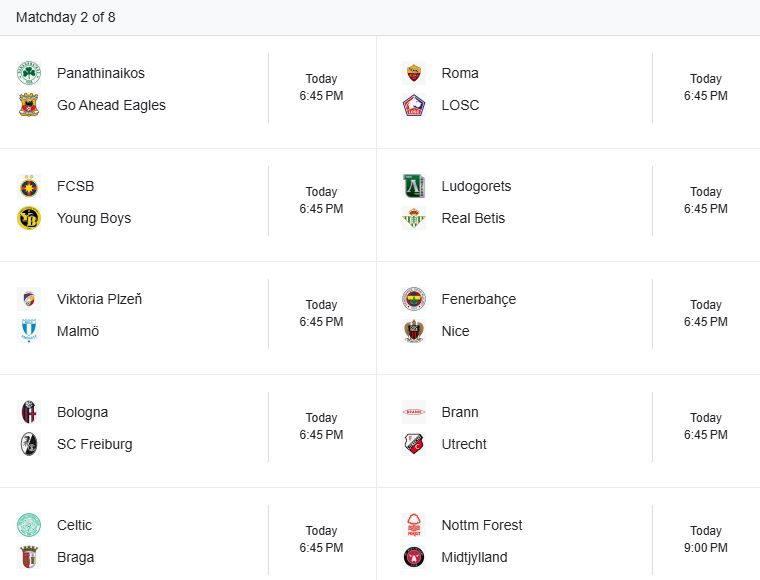Click the Real Betis crest
The width and height of the screenshot is (760, 580).
click(x=413, y=218)
